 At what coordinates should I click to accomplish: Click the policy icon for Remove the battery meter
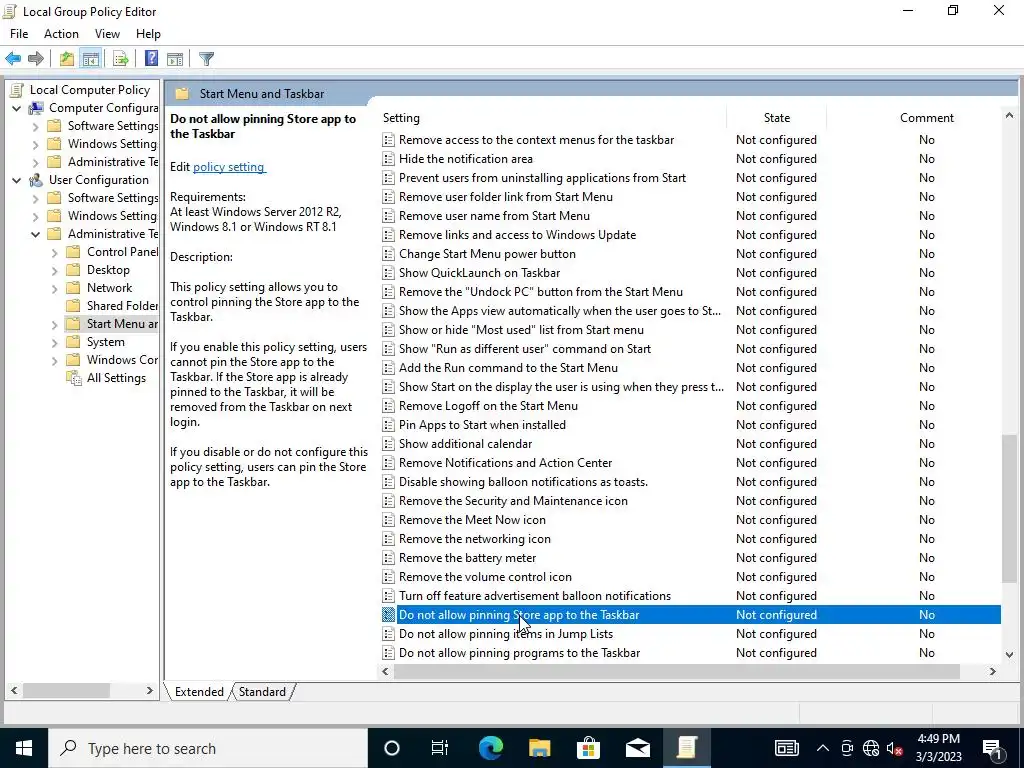tap(388, 558)
